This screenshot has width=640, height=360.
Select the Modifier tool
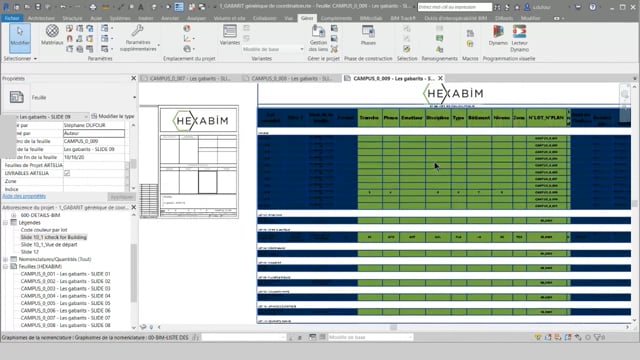pos(20,38)
